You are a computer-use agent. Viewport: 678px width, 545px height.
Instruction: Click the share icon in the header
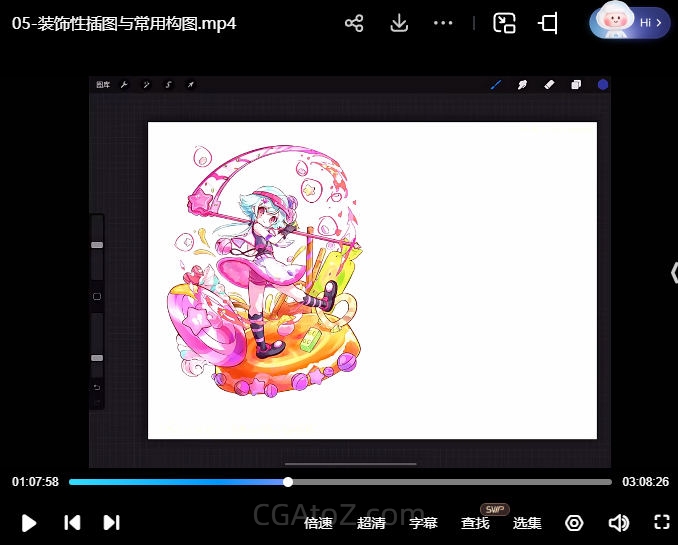pos(354,24)
